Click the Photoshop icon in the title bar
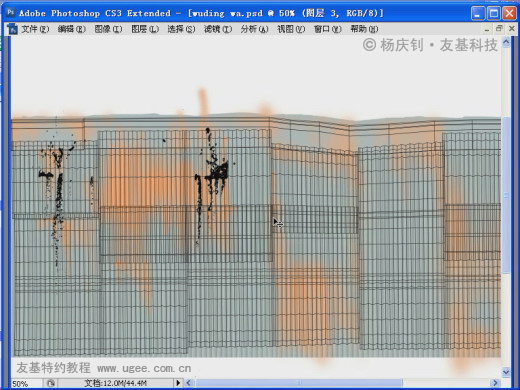Viewport: 520px width, 390px height. pyautogui.click(x=10, y=13)
